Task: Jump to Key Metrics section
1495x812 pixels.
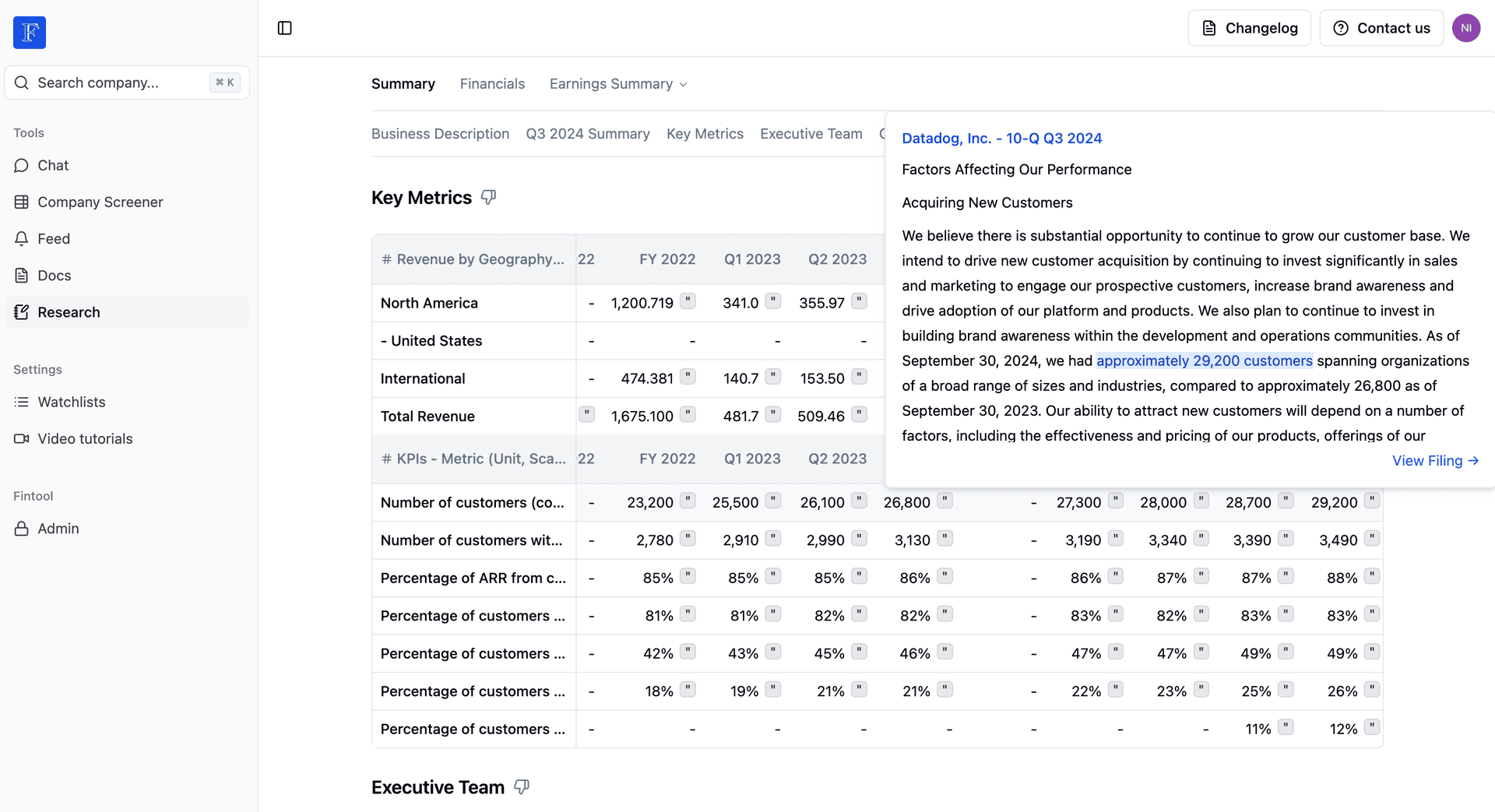Action: click(705, 134)
